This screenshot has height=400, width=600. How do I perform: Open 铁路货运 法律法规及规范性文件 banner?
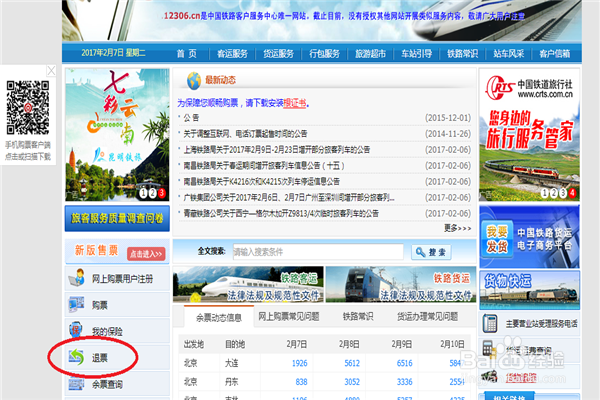[x=401, y=284]
